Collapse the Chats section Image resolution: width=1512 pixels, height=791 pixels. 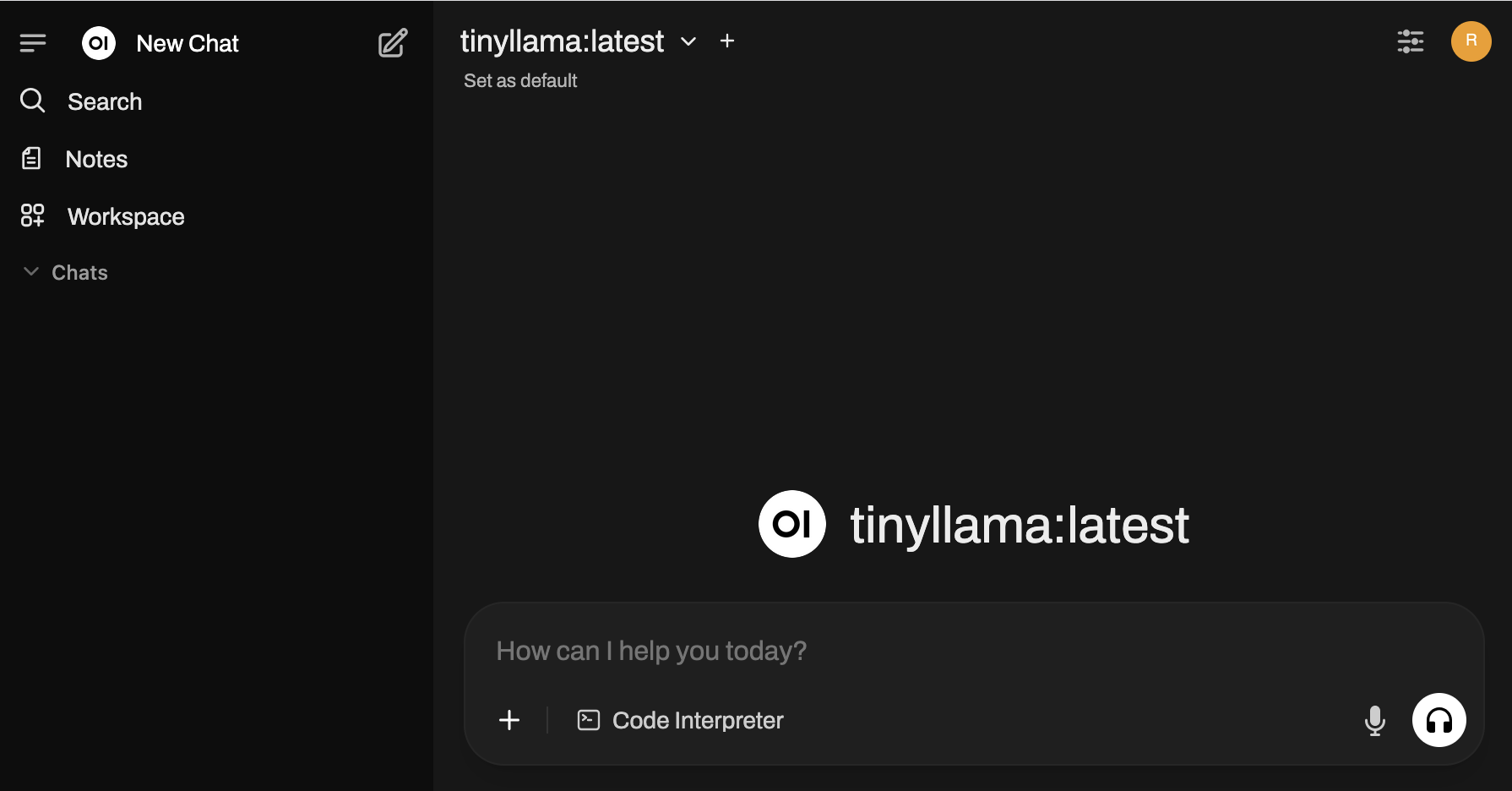tap(31, 272)
